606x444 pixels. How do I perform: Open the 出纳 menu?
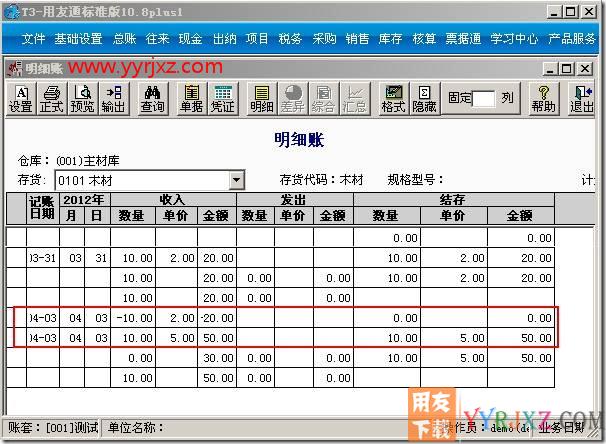[x=225, y=39]
